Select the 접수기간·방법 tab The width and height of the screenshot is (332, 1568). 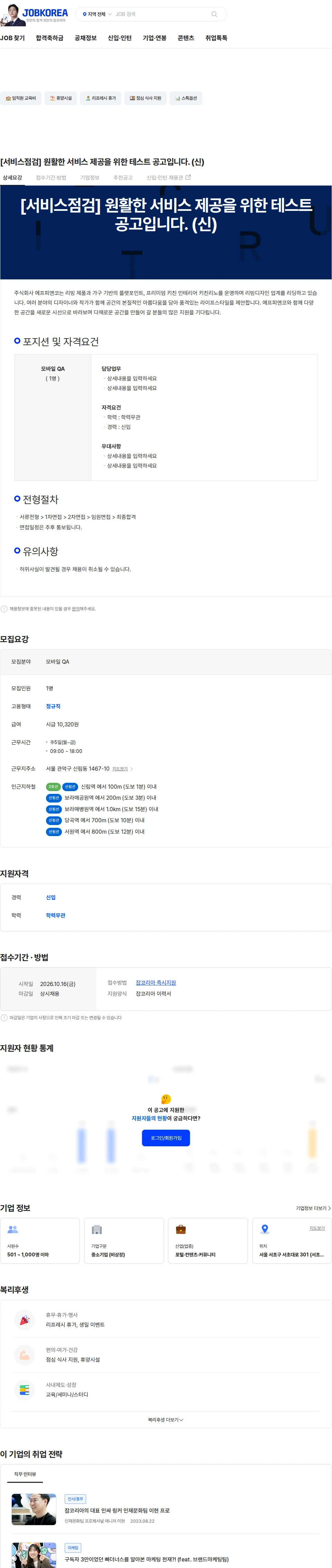point(51,178)
